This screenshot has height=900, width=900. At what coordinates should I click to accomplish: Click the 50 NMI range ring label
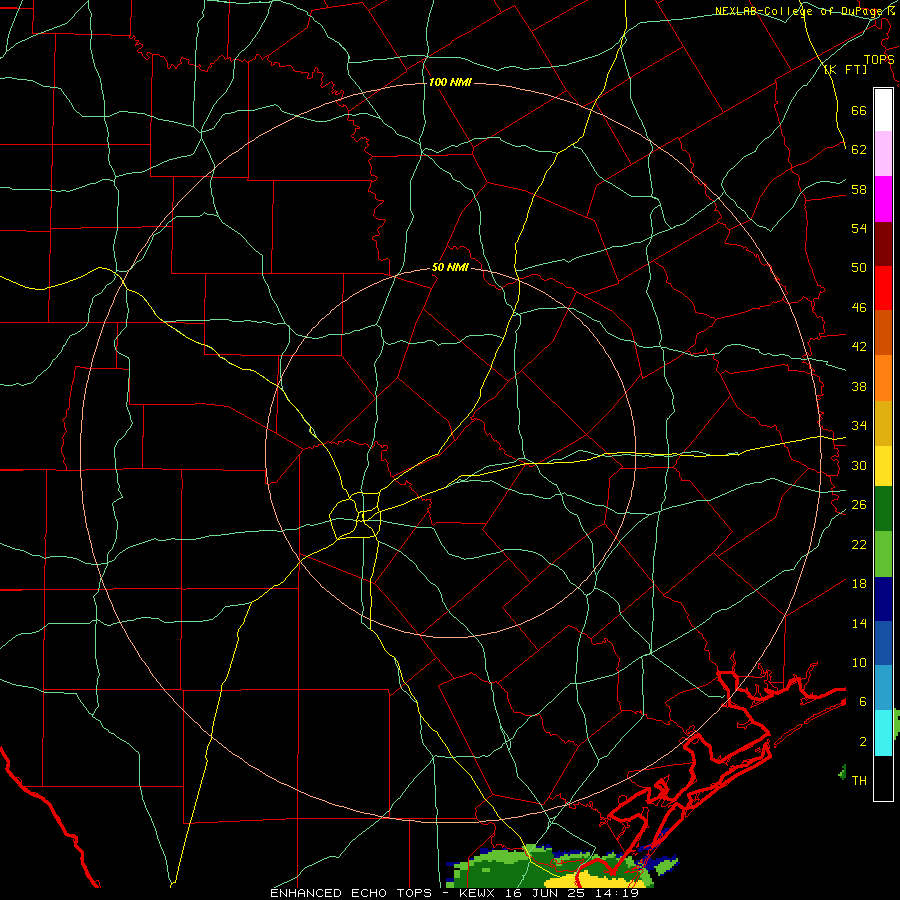pos(451,267)
